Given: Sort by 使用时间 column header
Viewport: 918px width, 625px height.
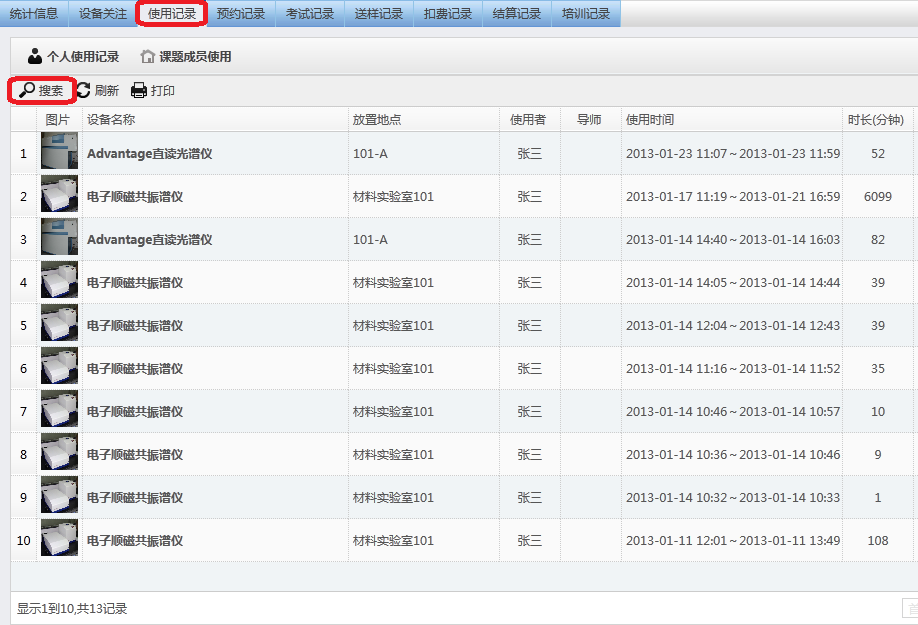Looking at the screenshot, I should click(650, 120).
